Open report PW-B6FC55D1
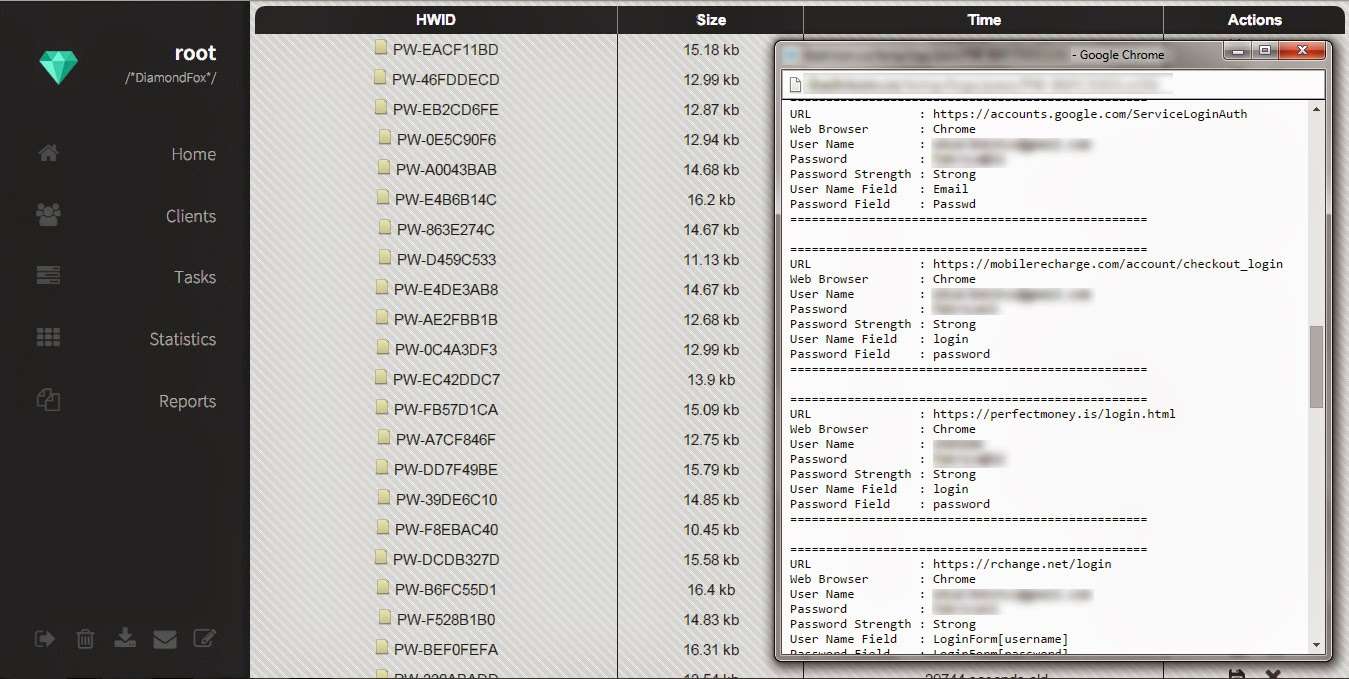1349x679 pixels. 446,590
